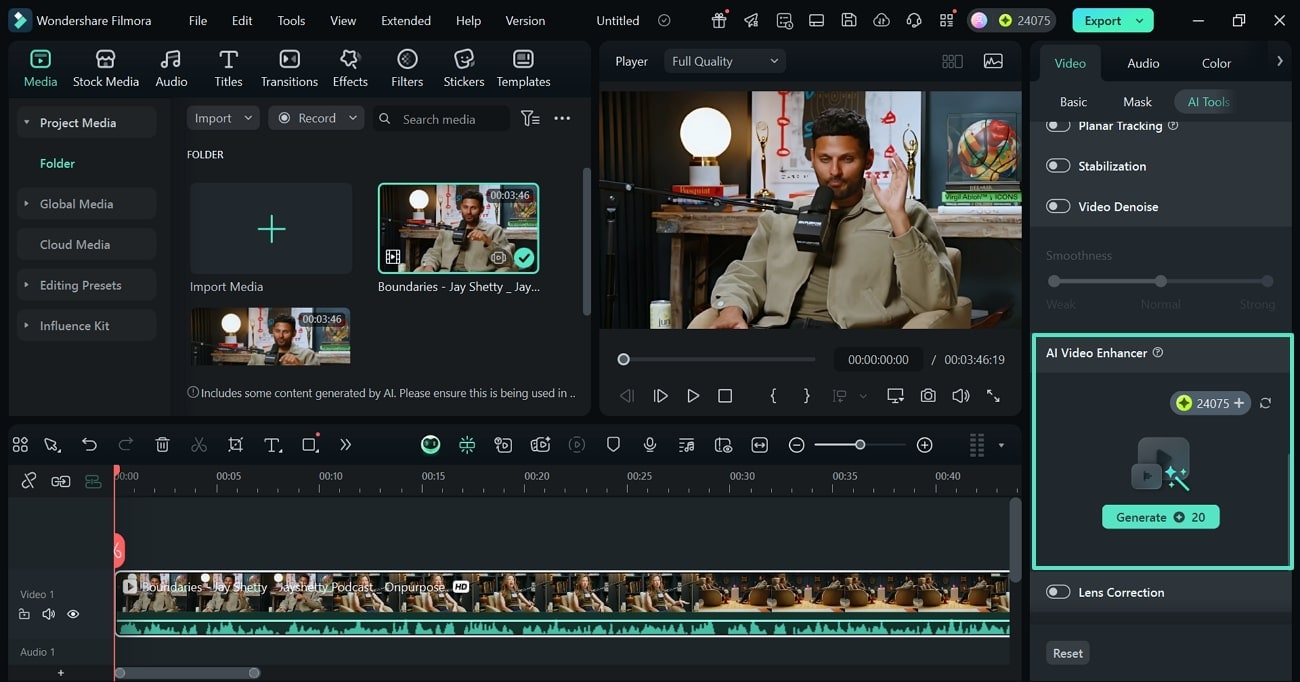Switch to the Color tab

[1216, 63]
